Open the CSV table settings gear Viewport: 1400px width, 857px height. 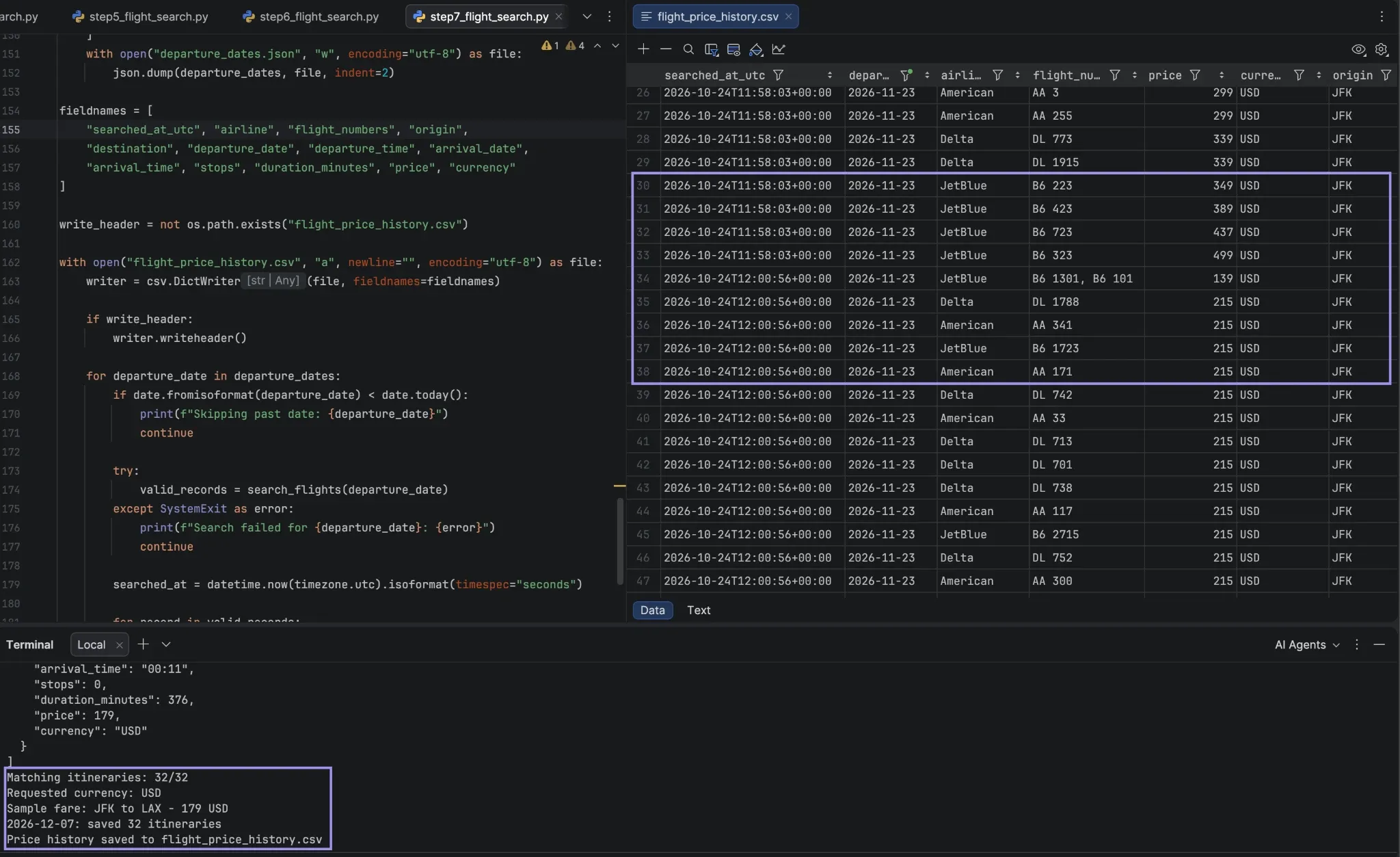pyautogui.click(x=1382, y=49)
